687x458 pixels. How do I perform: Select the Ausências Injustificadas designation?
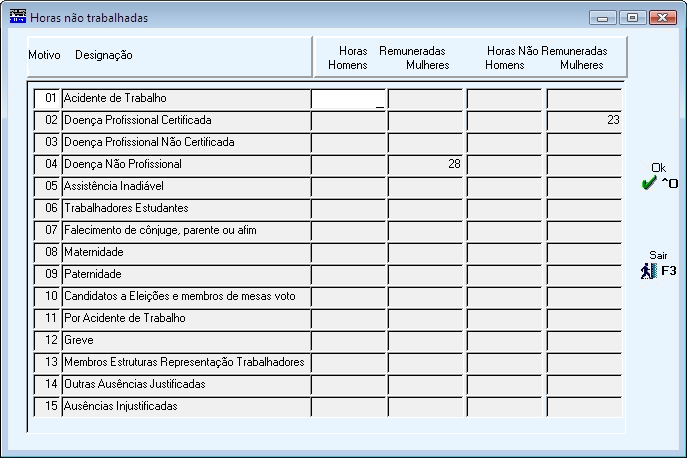(x=186, y=406)
